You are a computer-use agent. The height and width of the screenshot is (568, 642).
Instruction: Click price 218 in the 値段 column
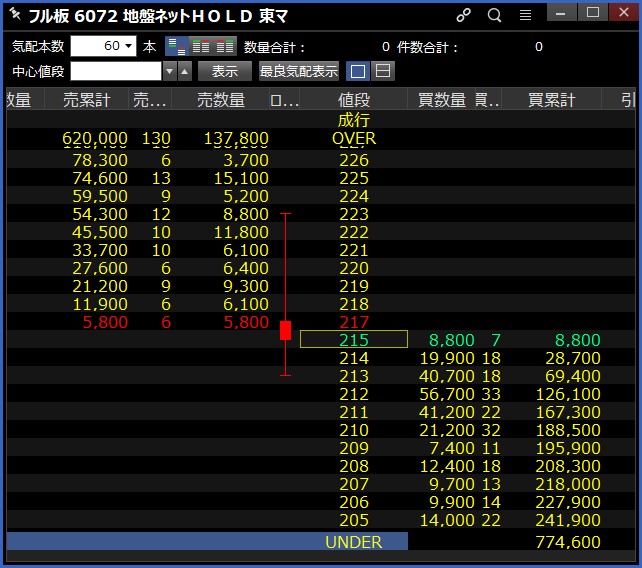coord(354,304)
